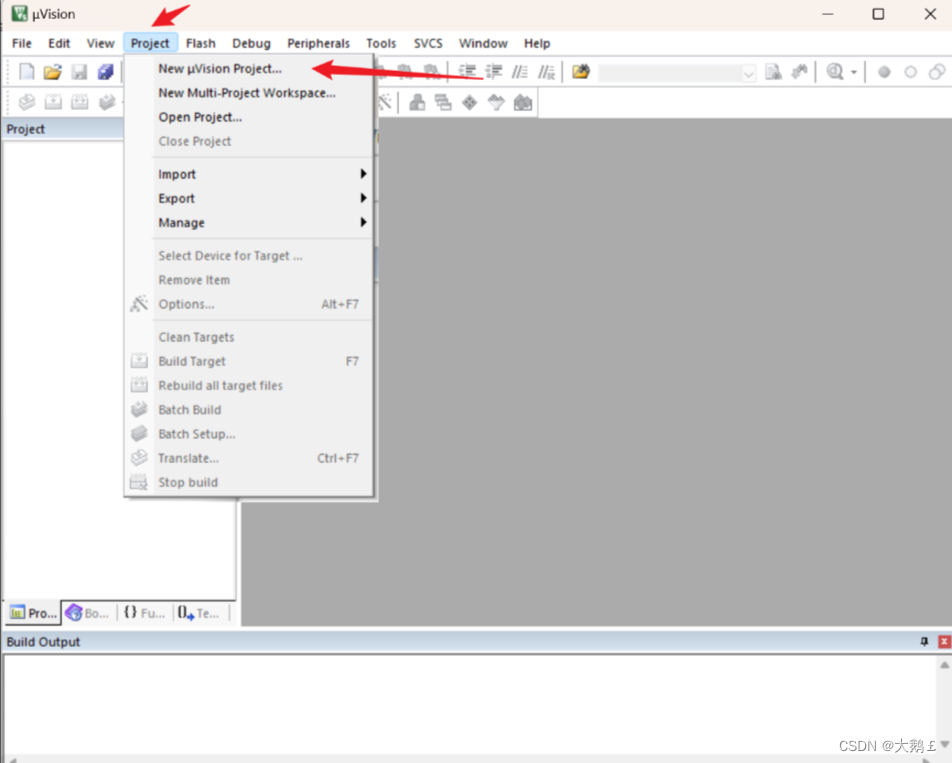Click the Build Output vertical scrollbar up arrow
952x763 pixels.
944,665
